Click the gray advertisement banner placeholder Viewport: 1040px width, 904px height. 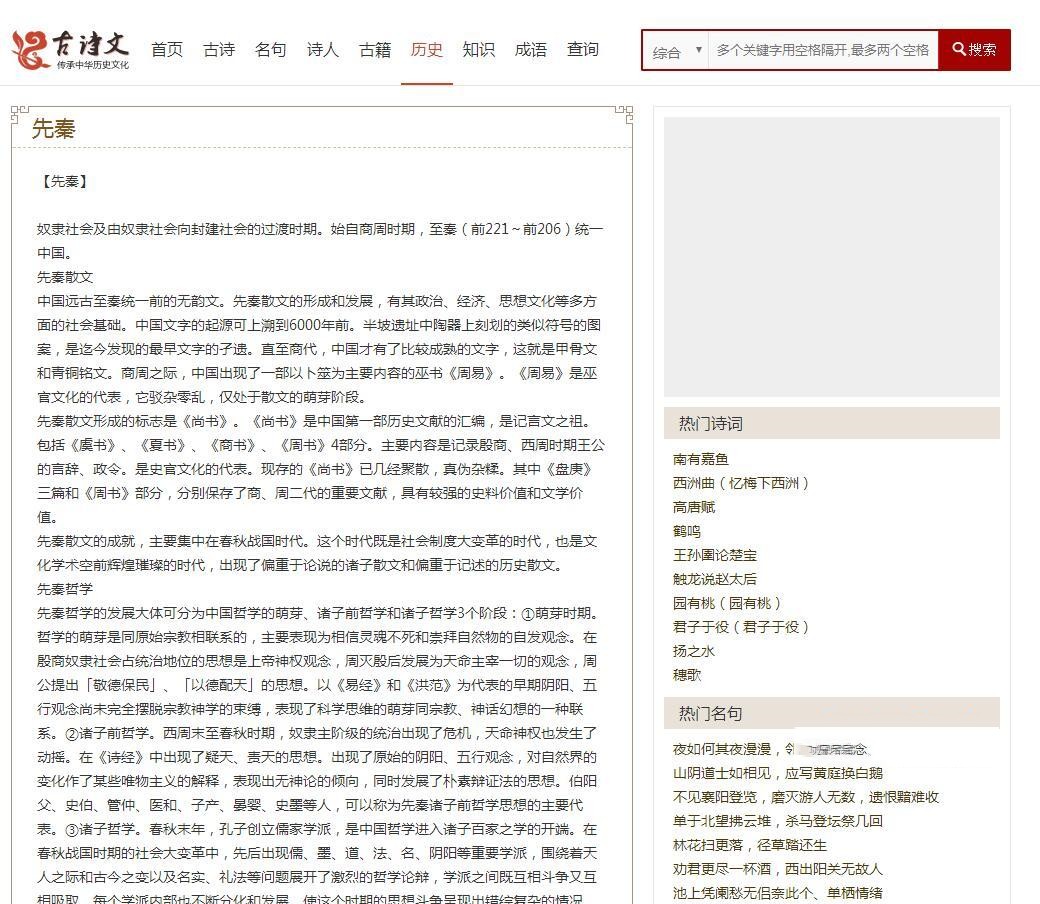coord(831,256)
